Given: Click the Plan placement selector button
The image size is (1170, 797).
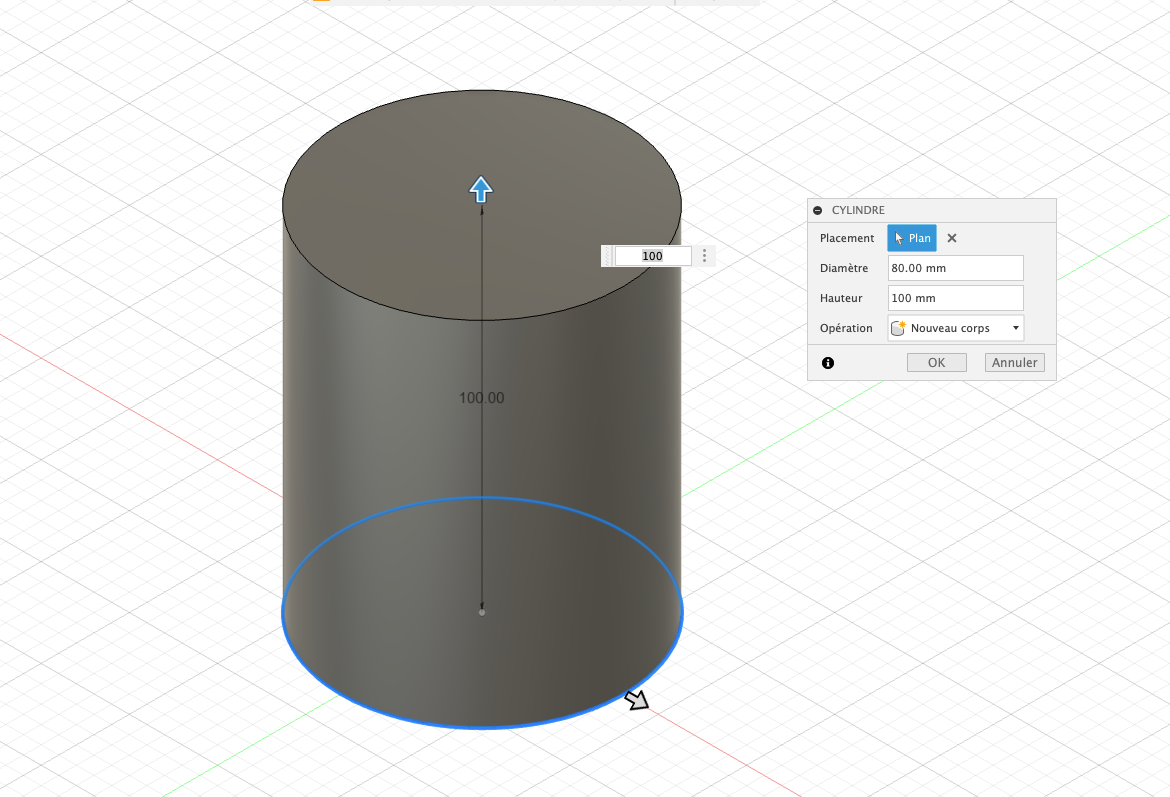Looking at the screenshot, I should pos(912,238).
